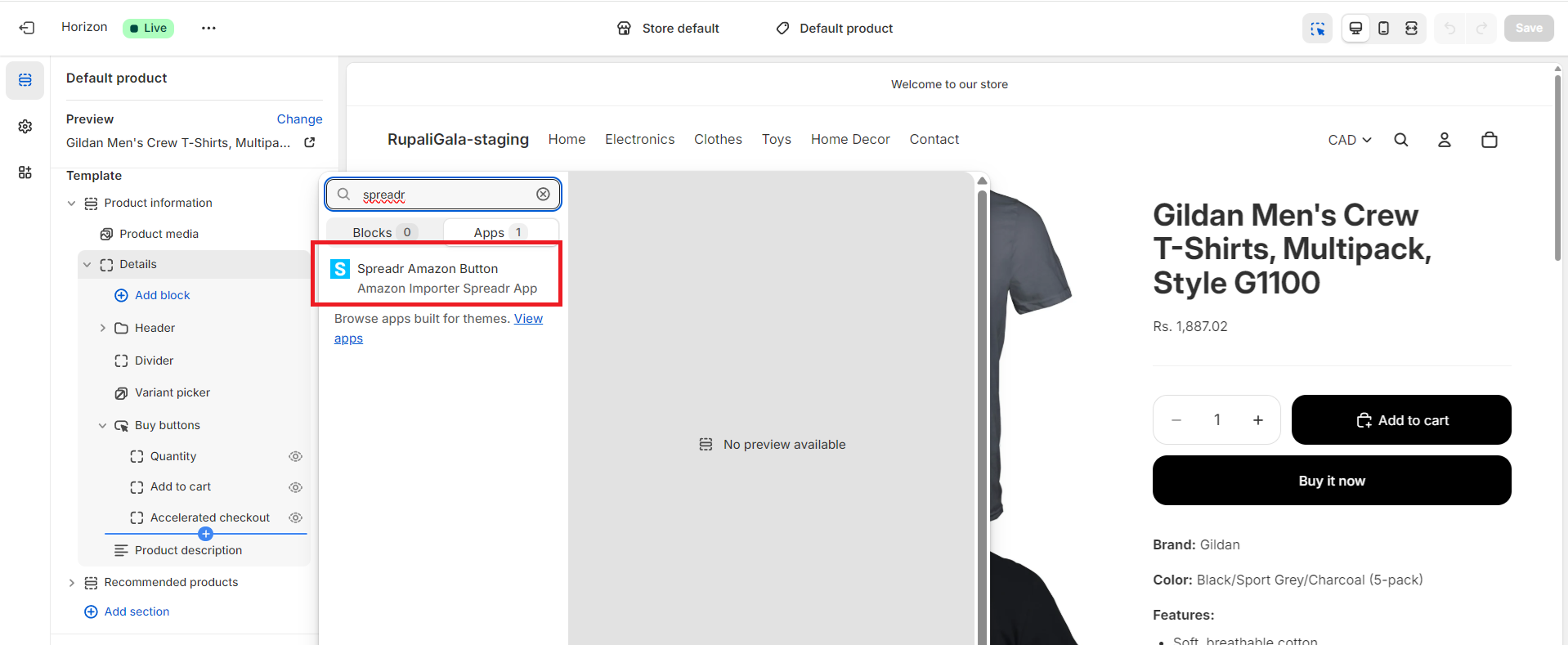The image size is (1568, 645).
Task: Open the store account icon
Action: [1445, 140]
